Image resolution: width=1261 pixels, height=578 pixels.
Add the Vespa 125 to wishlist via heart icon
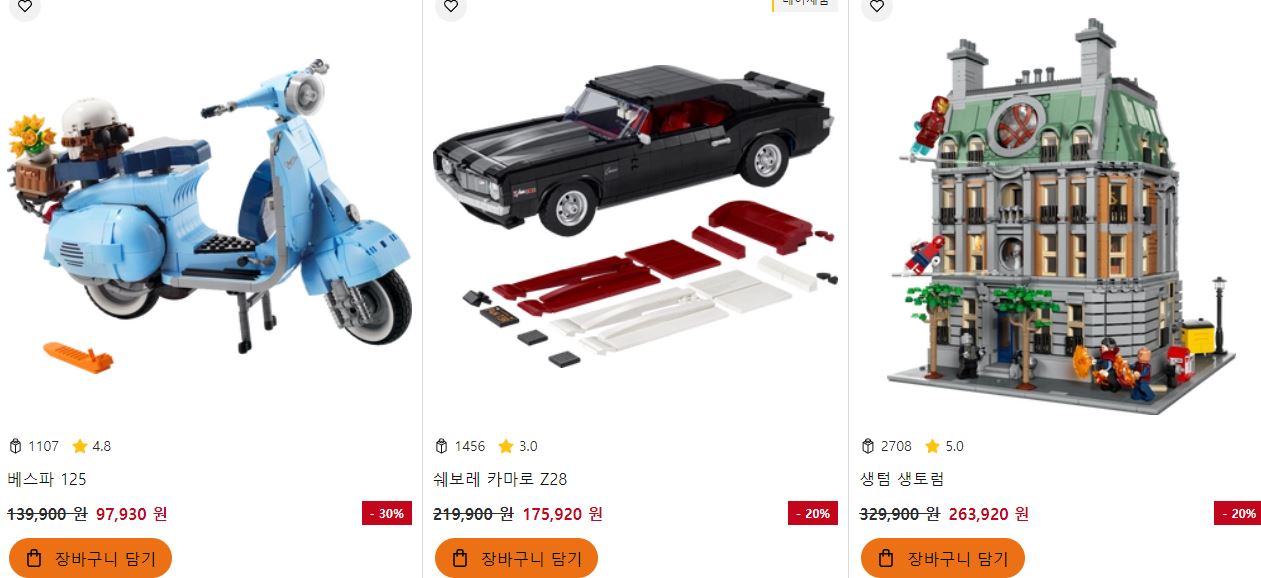[x=24, y=6]
